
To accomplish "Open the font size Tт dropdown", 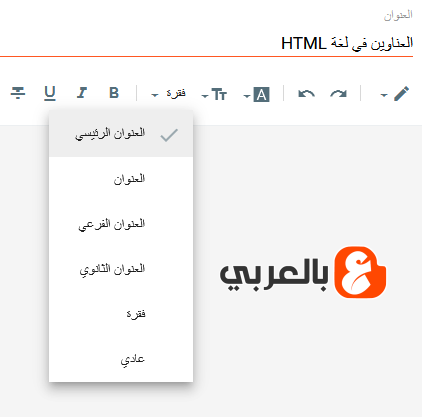I will click(x=214, y=95).
